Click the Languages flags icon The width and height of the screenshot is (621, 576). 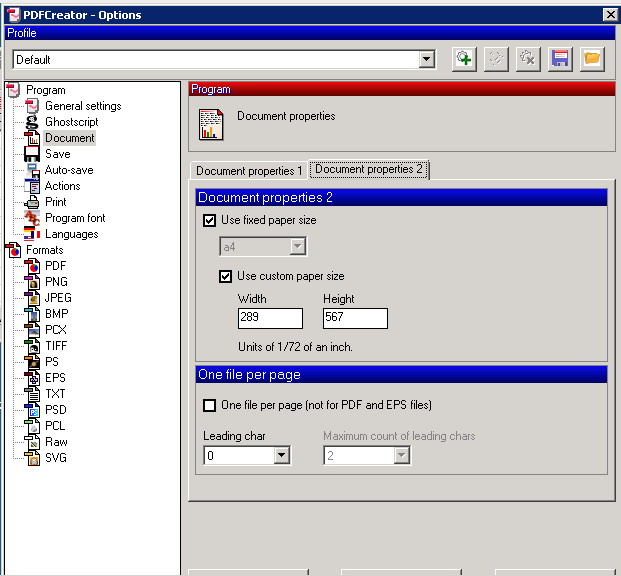[x=32, y=234]
